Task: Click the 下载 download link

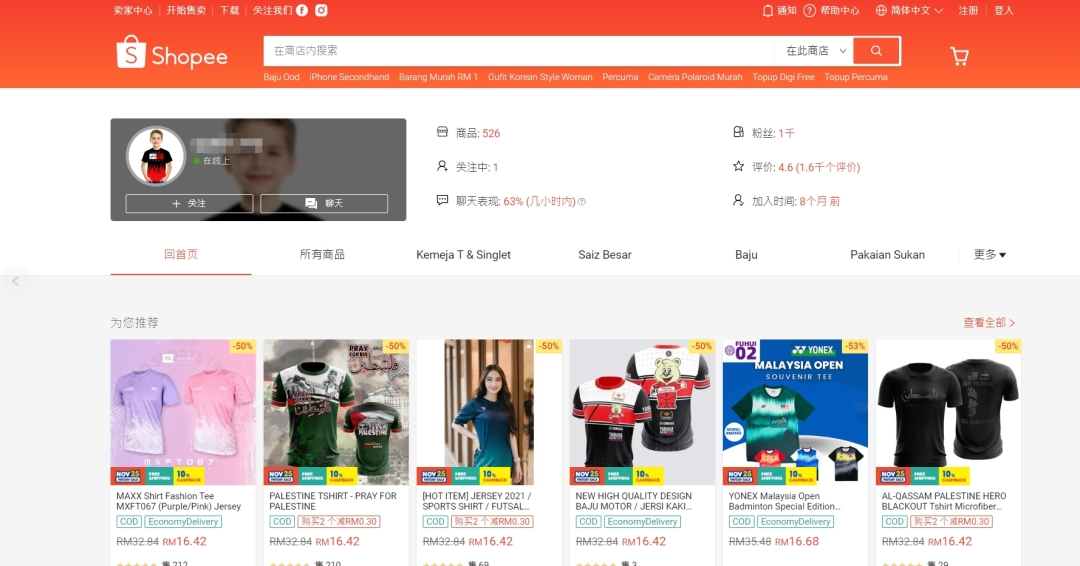Action: point(229,10)
